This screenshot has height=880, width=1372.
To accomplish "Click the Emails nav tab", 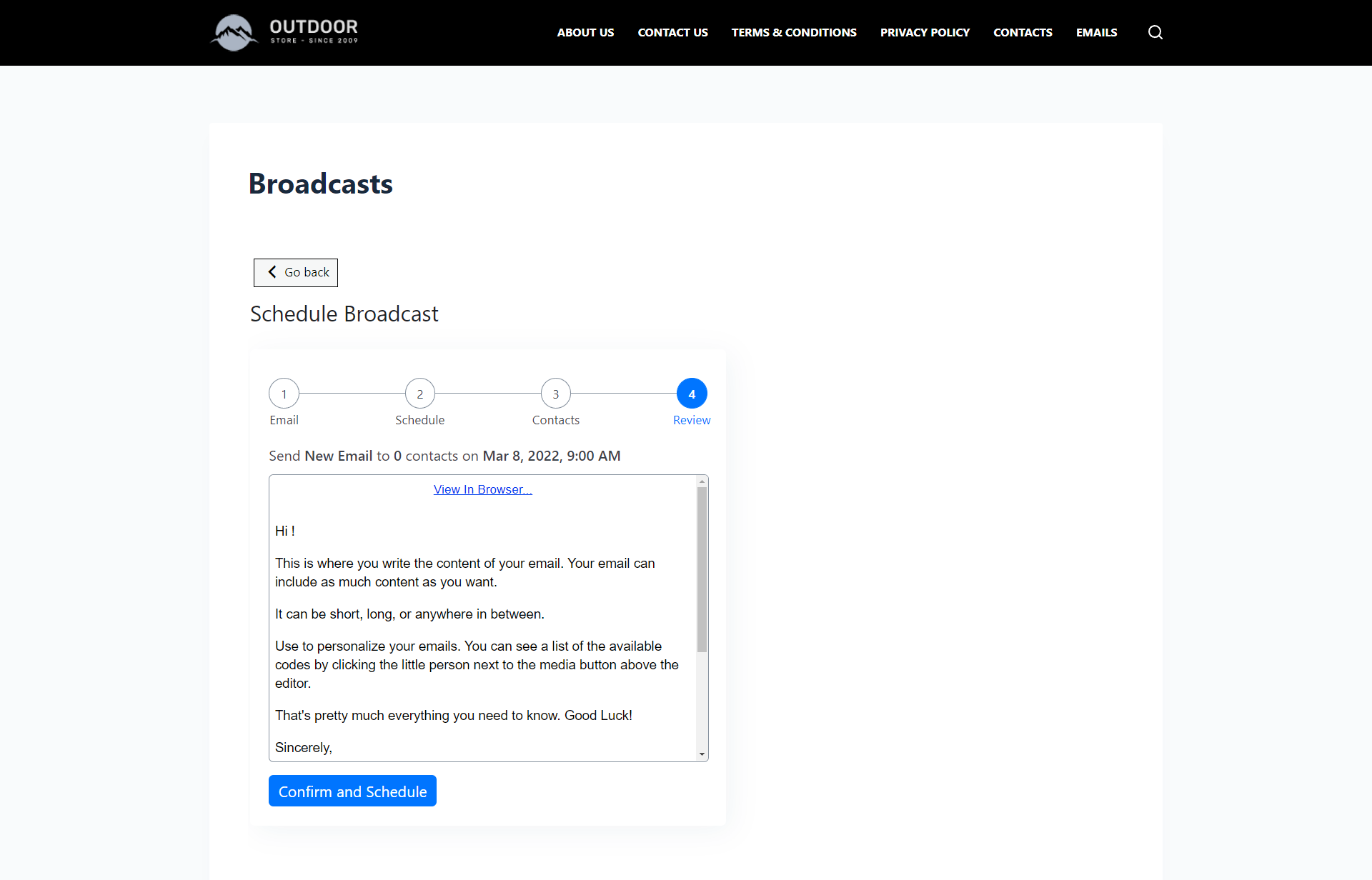I will click(x=1096, y=32).
